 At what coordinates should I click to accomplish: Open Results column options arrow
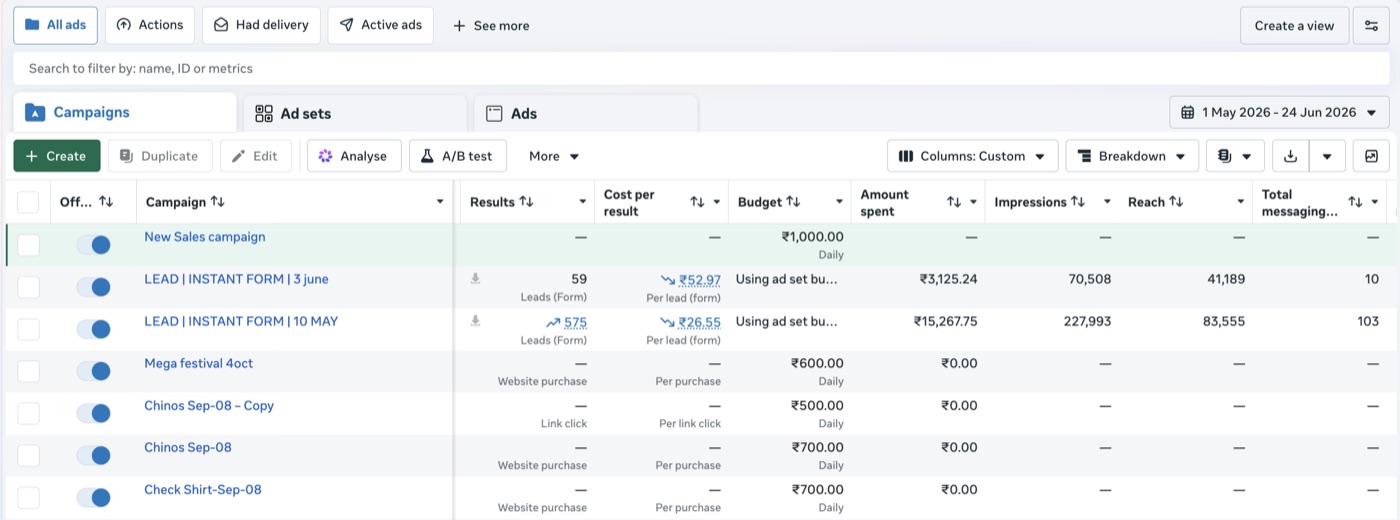click(582, 202)
